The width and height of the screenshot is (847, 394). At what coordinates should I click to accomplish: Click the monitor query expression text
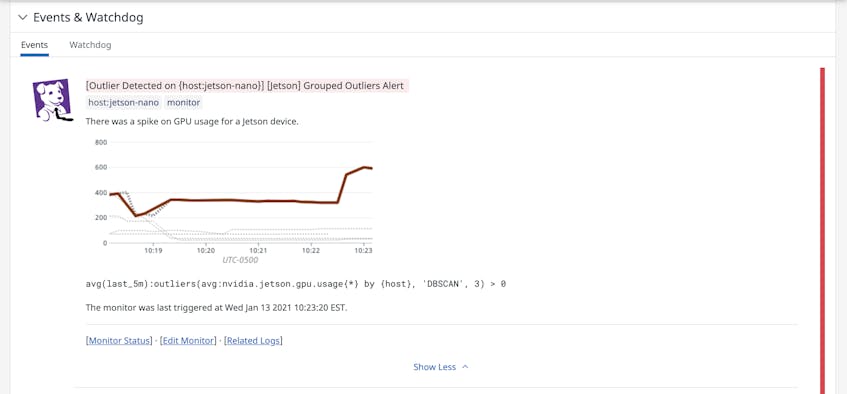(x=295, y=284)
